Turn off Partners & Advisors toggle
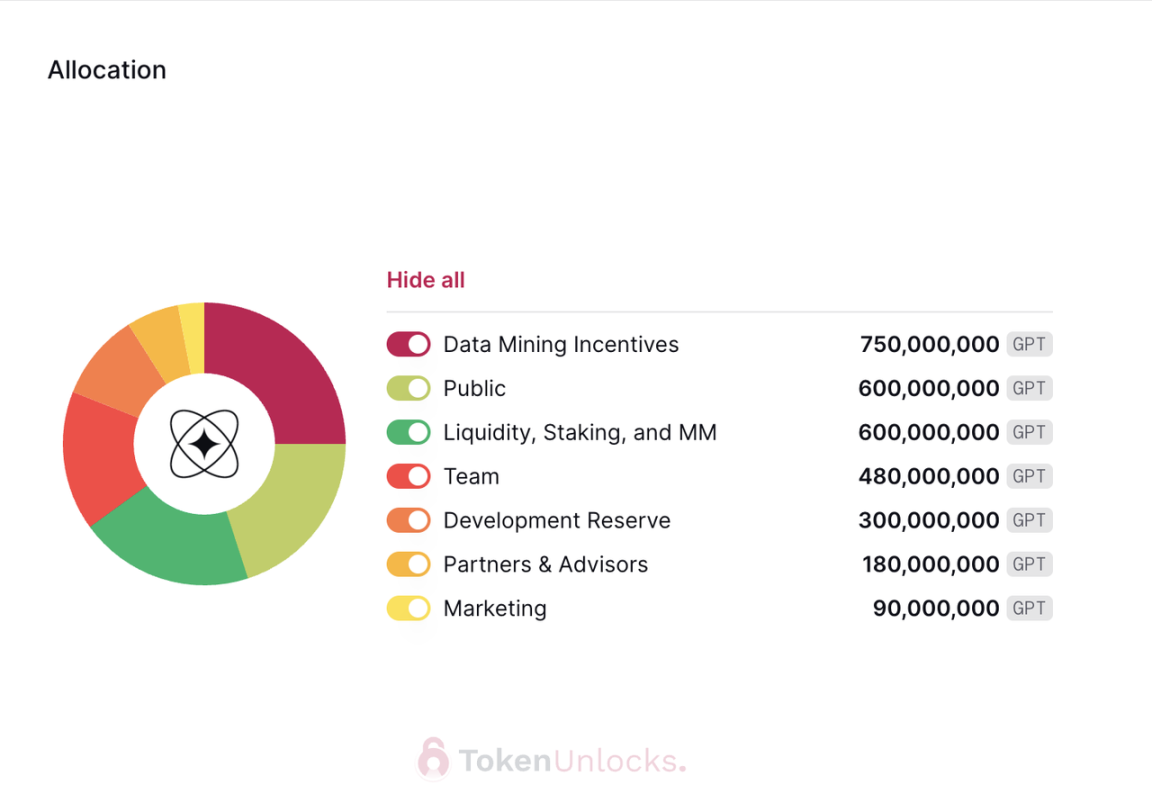The image size is (1152, 803). [408, 565]
